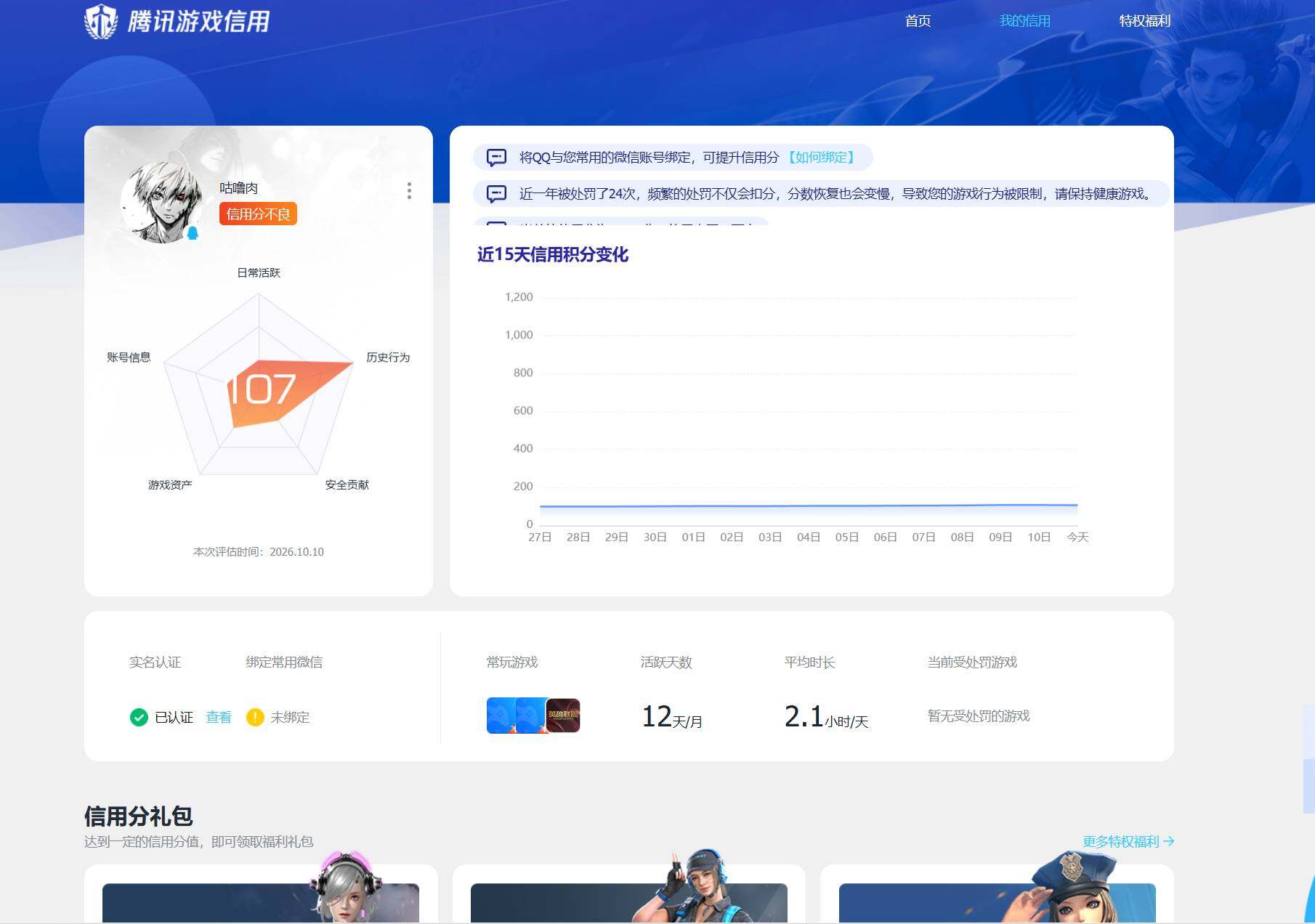Image resolution: width=1315 pixels, height=924 pixels.
Task: Click the evaluation time 2026.10.10 text
Action: tap(259, 551)
